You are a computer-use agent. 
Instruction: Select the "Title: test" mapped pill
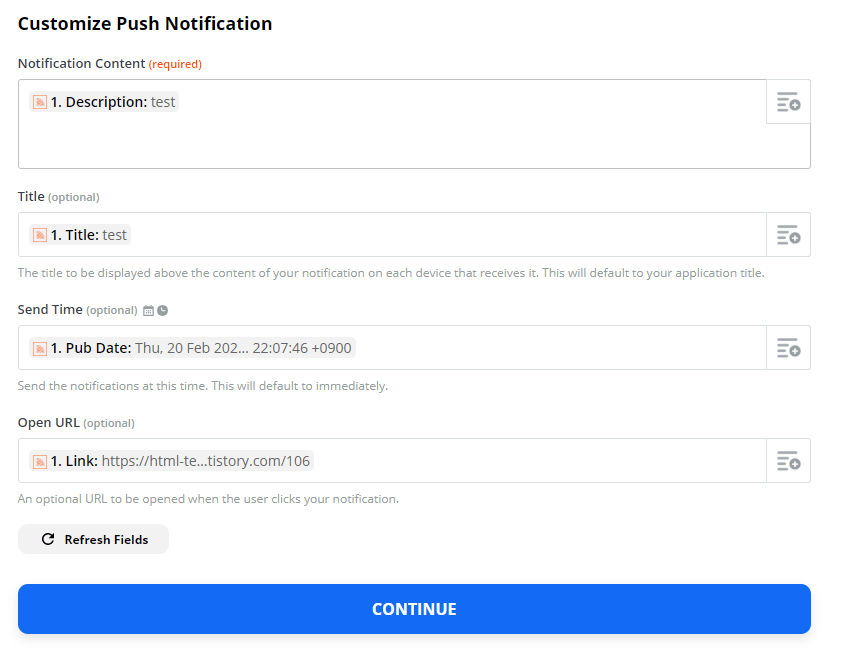coord(88,235)
